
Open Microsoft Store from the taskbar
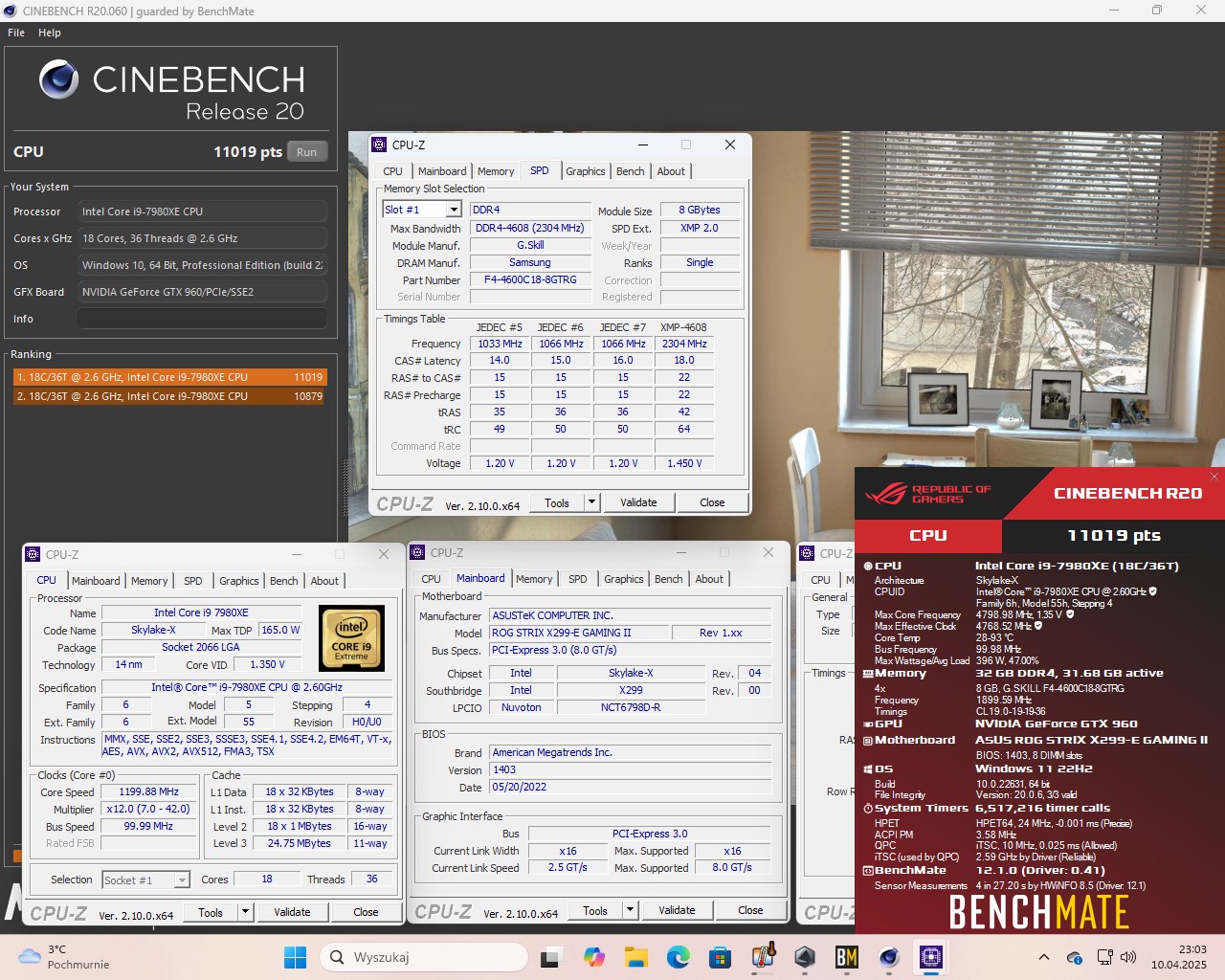point(720,957)
